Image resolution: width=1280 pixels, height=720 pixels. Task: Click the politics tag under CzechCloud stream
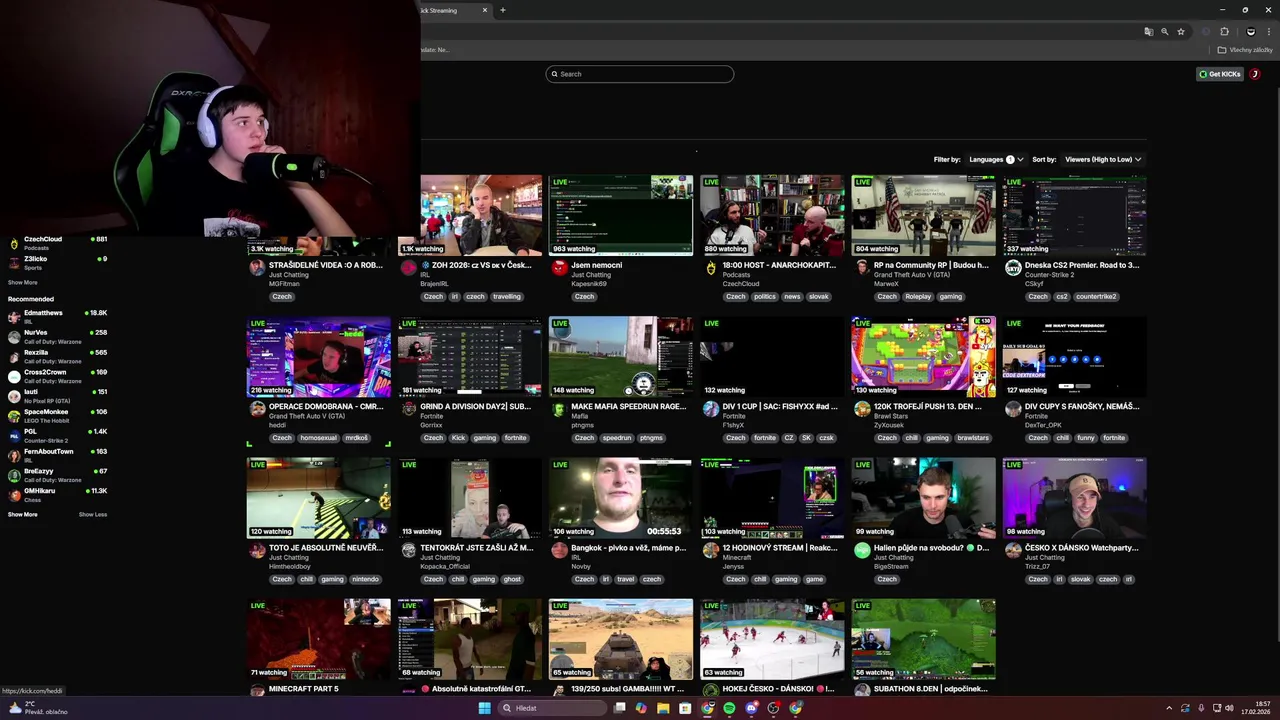pos(765,297)
